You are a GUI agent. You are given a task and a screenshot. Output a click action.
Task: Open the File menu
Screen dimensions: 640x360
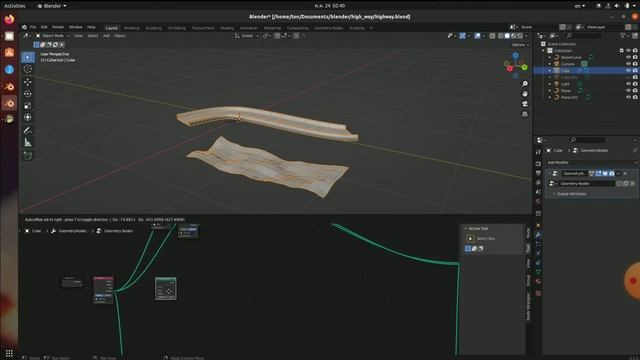[x=33, y=27]
